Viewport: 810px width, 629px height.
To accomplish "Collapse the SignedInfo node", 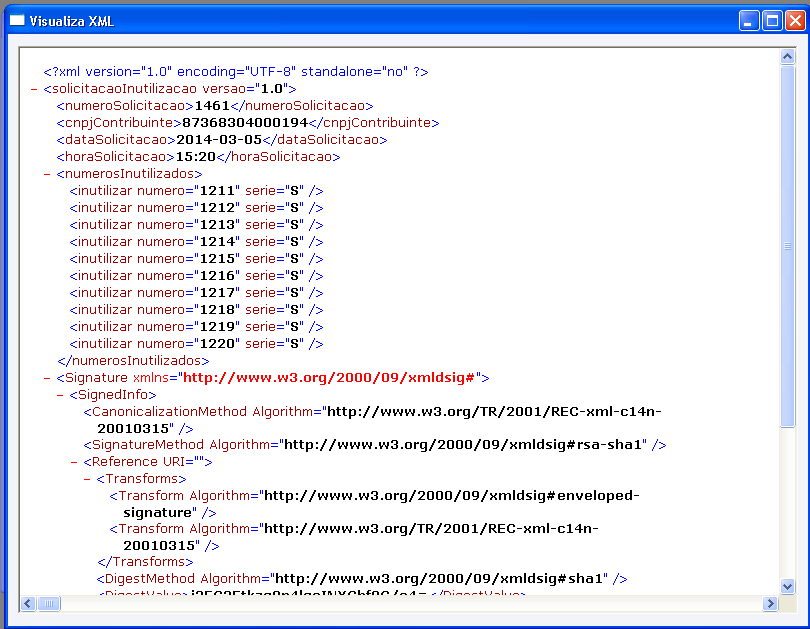I will click(x=60, y=396).
